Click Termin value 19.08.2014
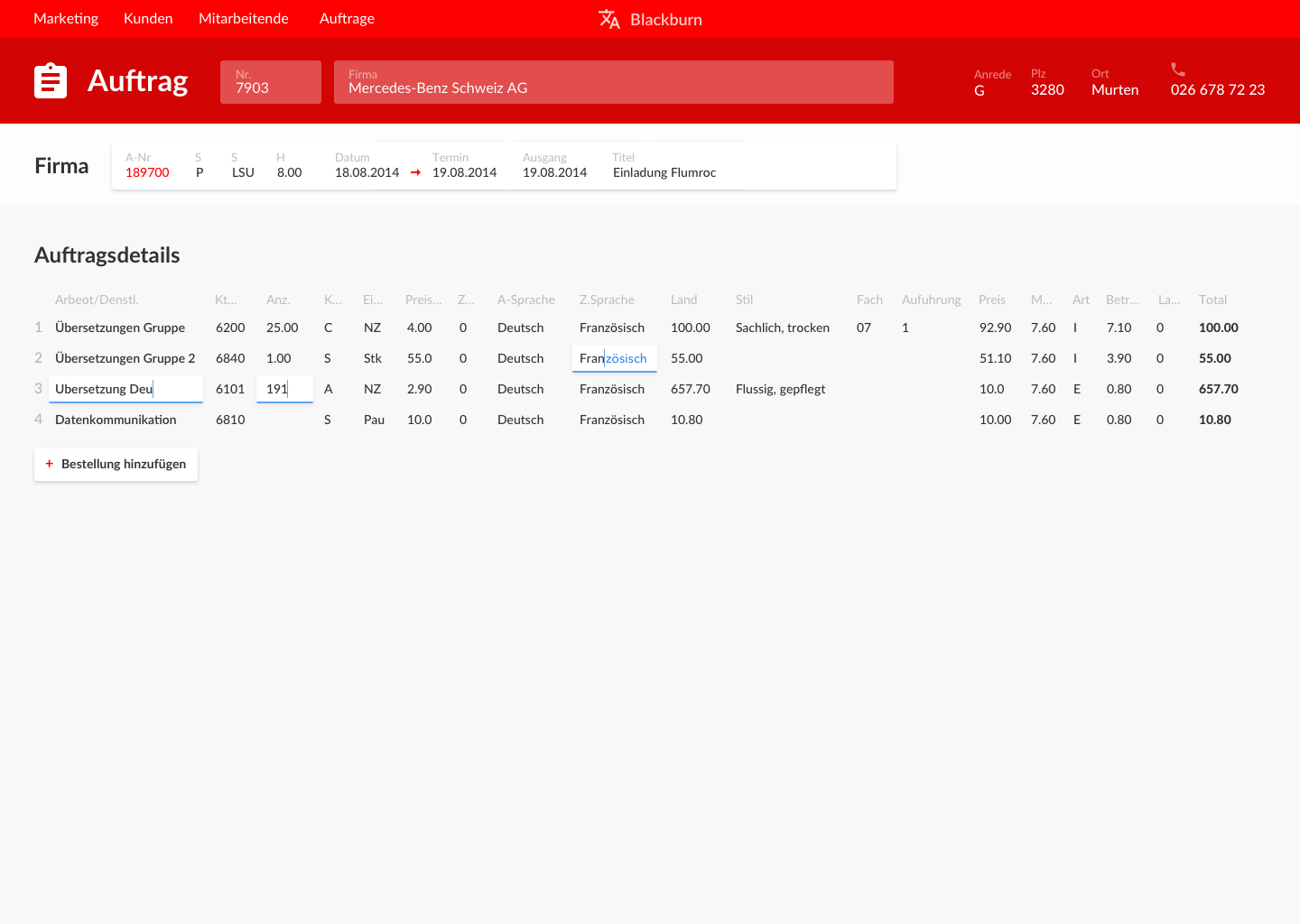This screenshot has width=1300, height=924. (464, 172)
